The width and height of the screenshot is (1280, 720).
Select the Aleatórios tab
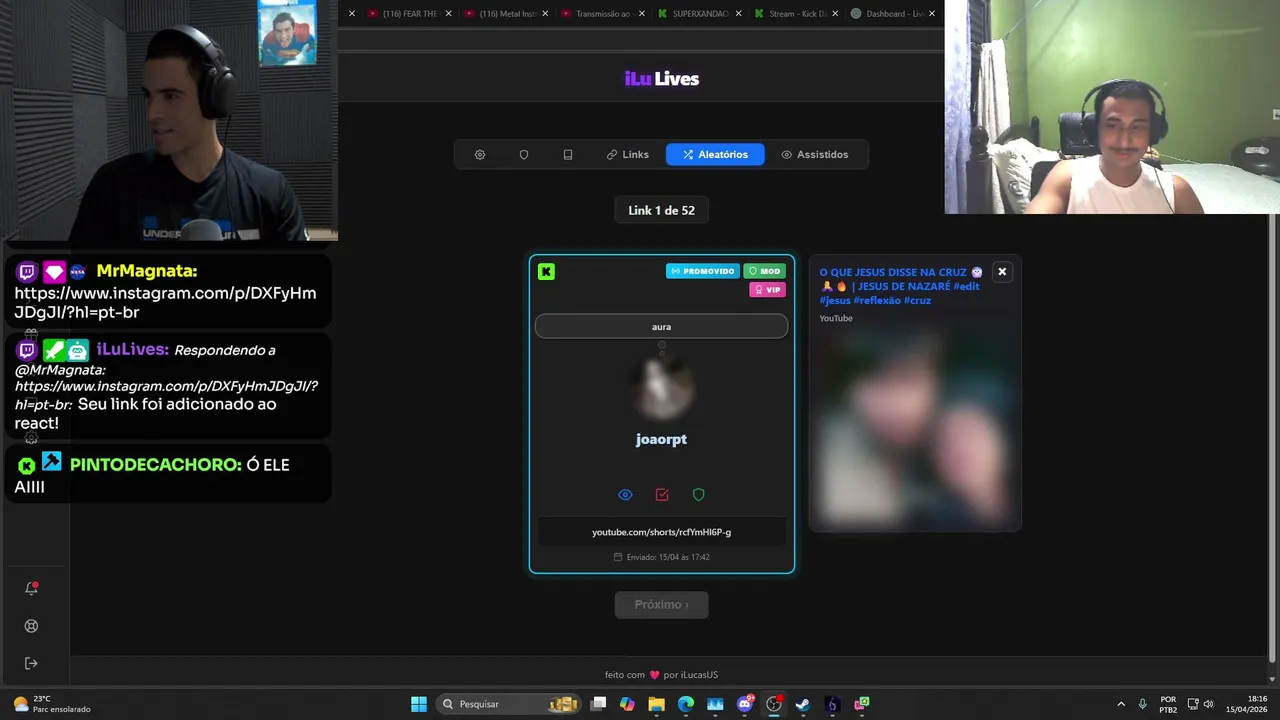(715, 155)
